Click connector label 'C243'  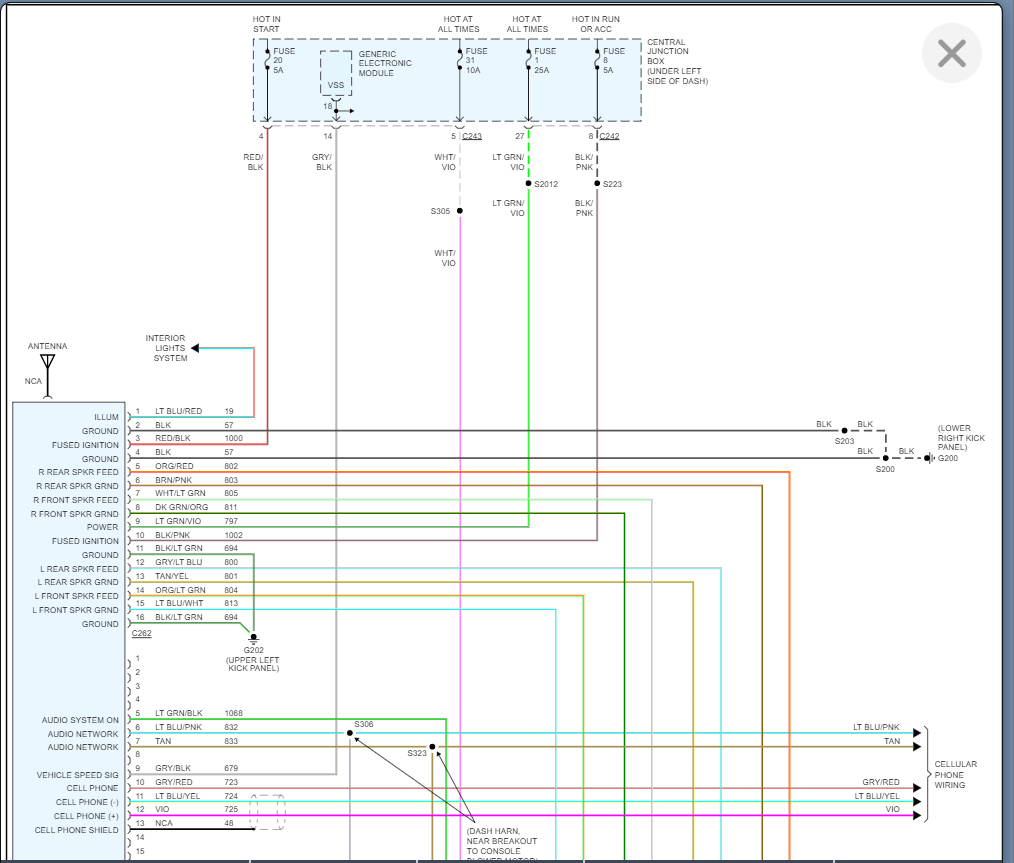click(472, 136)
